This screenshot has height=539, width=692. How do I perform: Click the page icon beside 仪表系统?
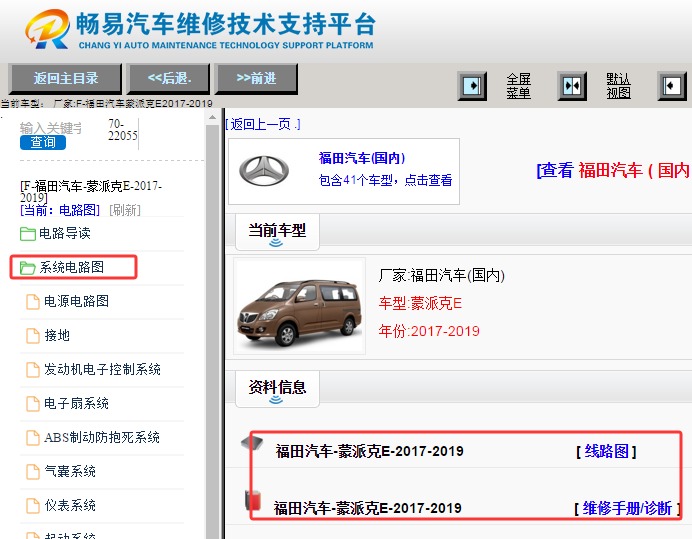[x=33, y=505]
